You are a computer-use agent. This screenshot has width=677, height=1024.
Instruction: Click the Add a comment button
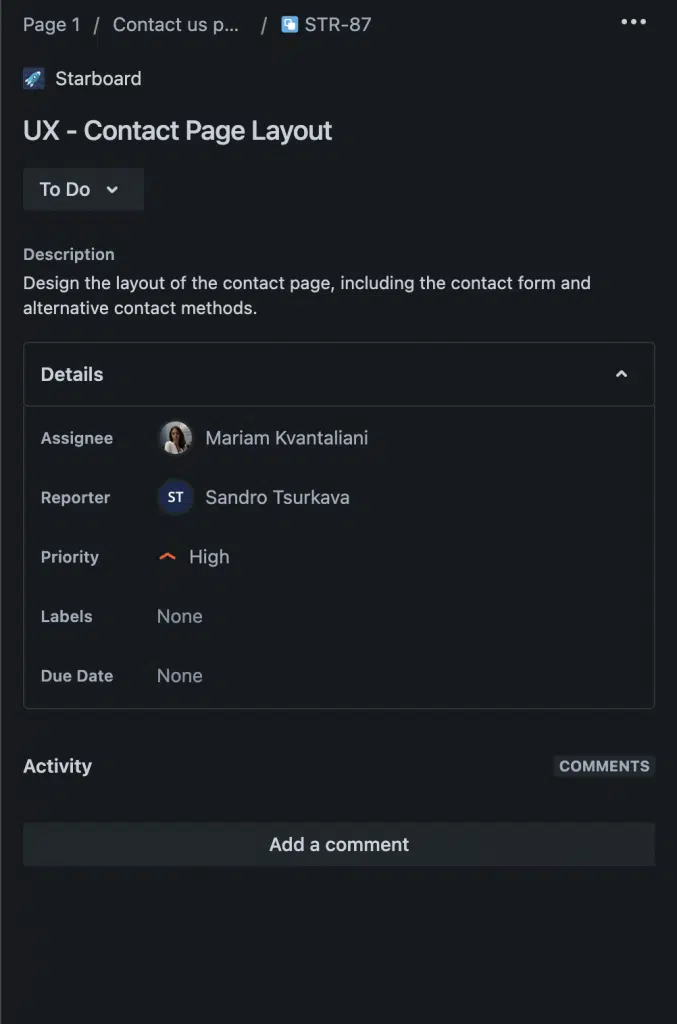[339, 844]
